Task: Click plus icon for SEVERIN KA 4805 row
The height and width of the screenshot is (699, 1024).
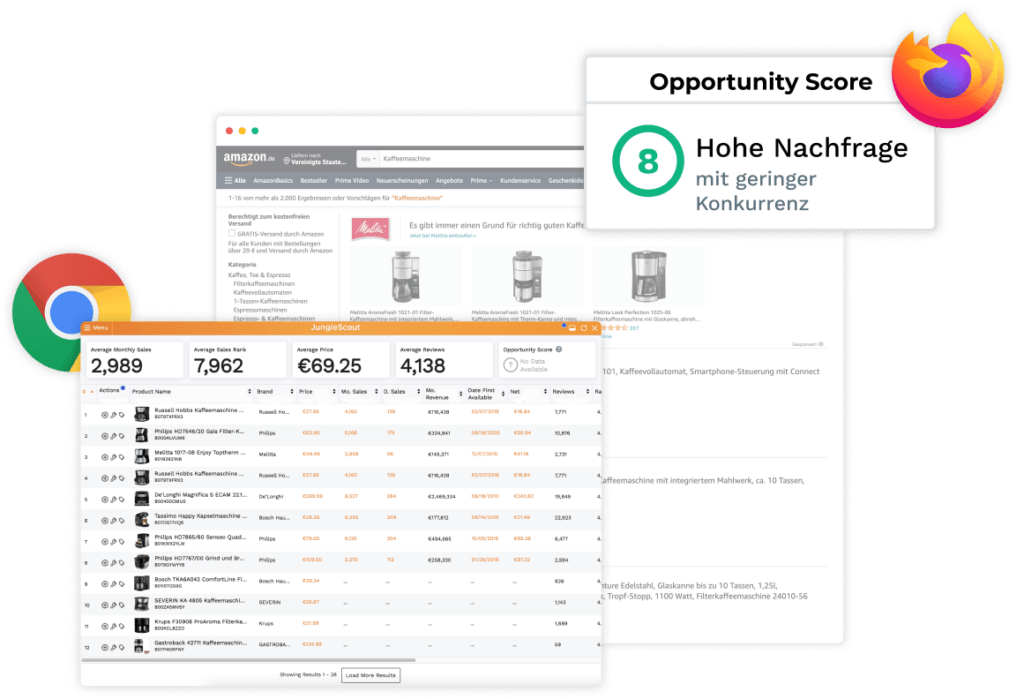Action: pos(104,605)
